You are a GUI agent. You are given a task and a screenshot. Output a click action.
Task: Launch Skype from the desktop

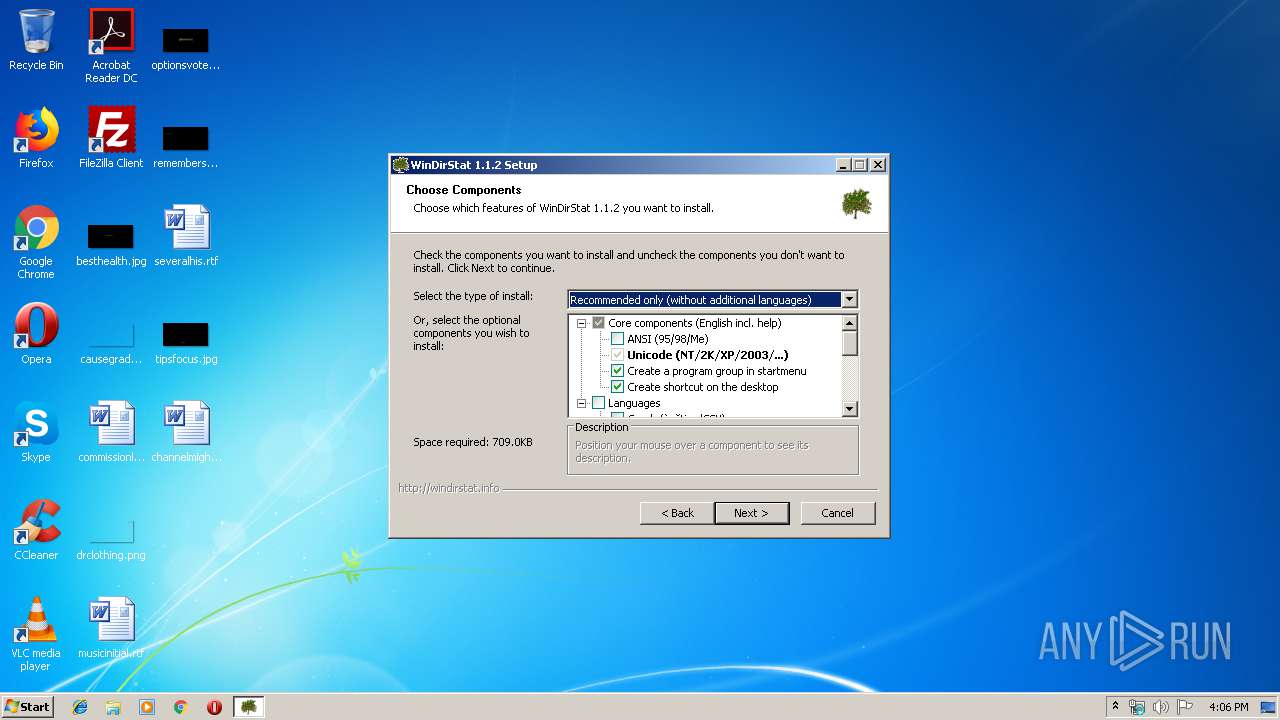pyautogui.click(x=36, y=432)
